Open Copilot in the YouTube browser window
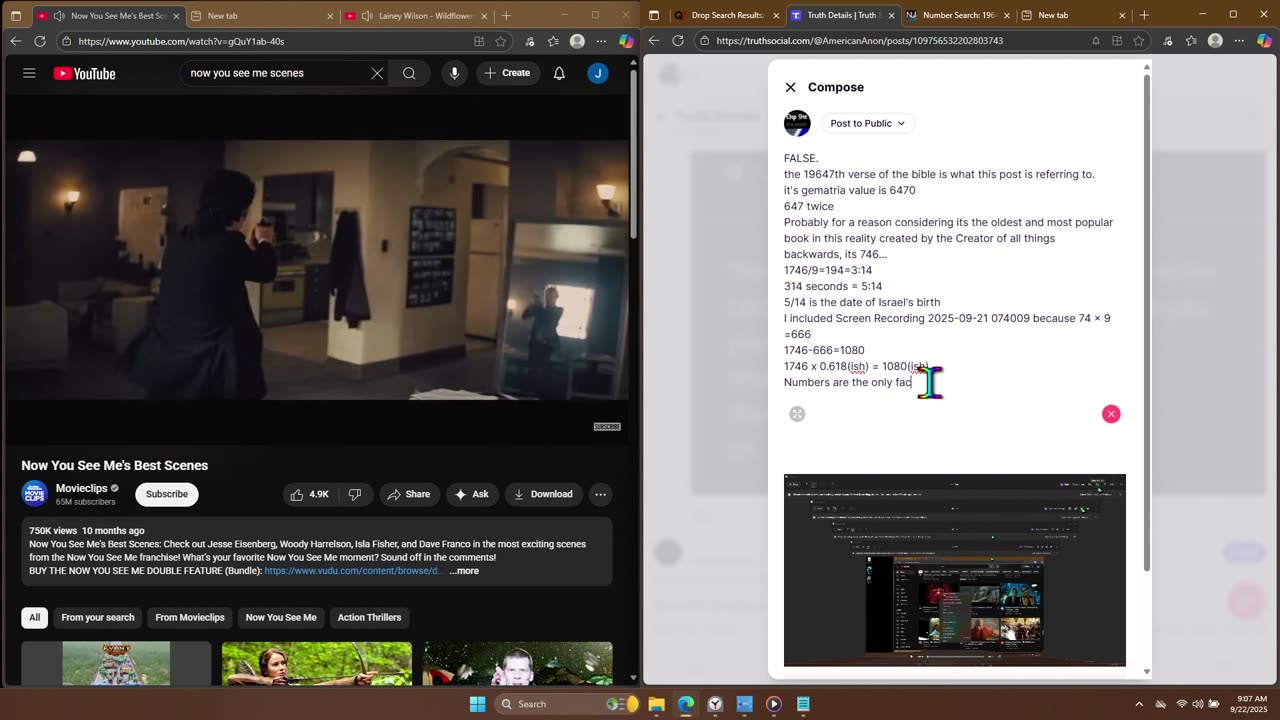1280x720 pixels. pos(626,41)
